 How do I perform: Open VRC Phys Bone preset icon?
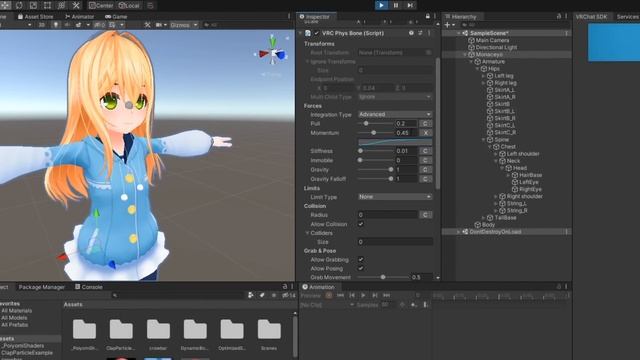click(420, 33)
